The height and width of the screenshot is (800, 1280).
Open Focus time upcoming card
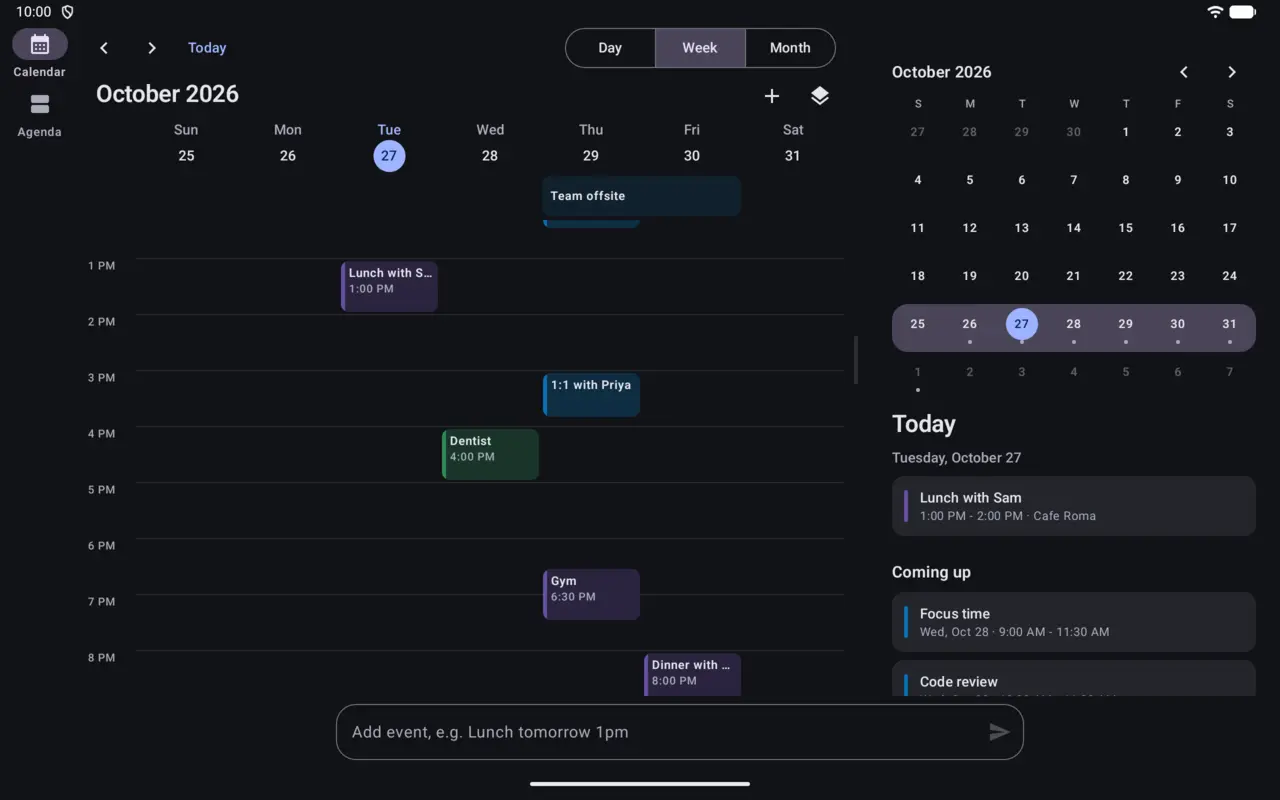[1074, 622]
